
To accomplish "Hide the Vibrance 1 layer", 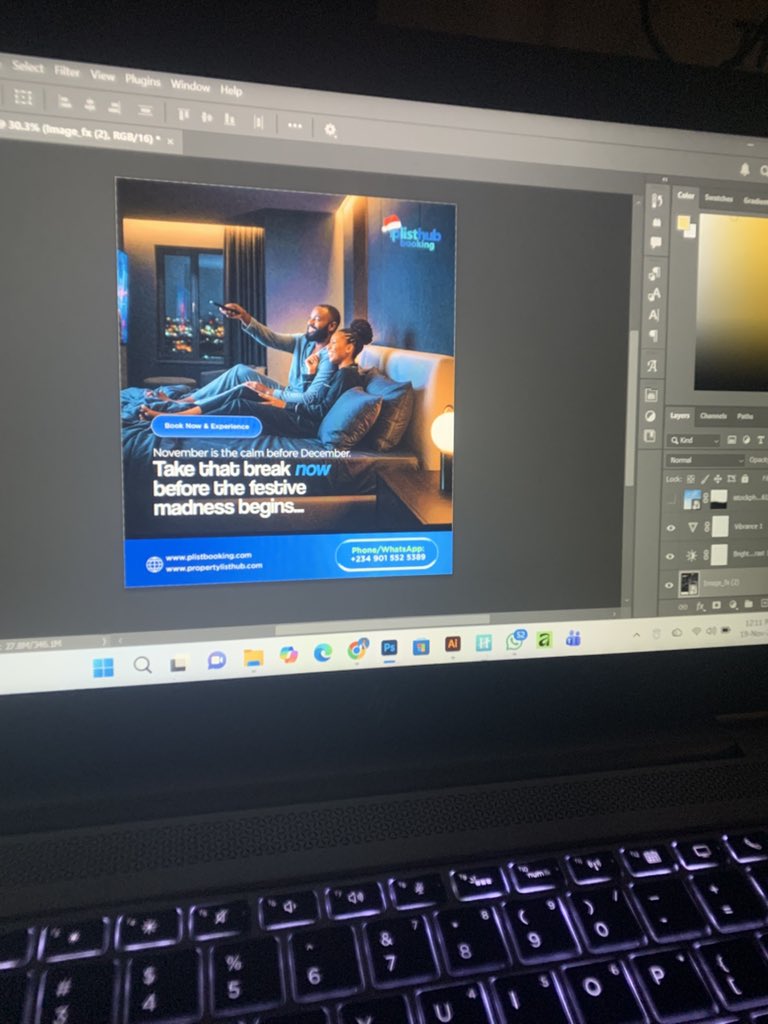I will tap(671, 528).
